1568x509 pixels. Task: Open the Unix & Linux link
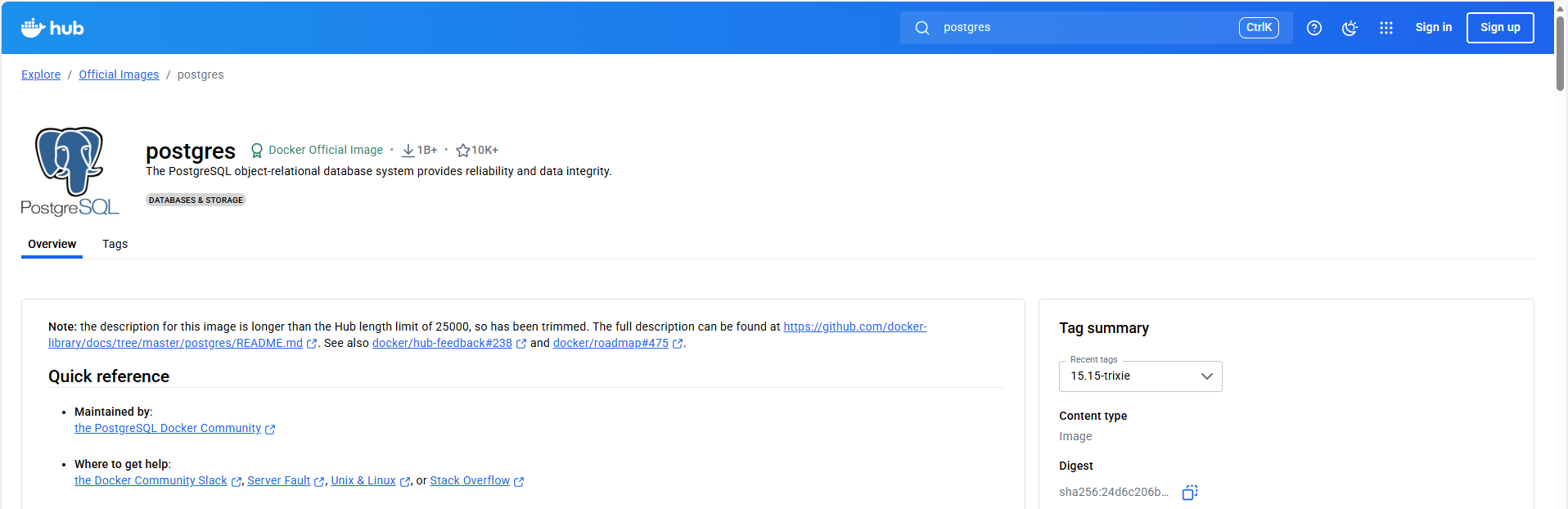[x=363, y=480]
